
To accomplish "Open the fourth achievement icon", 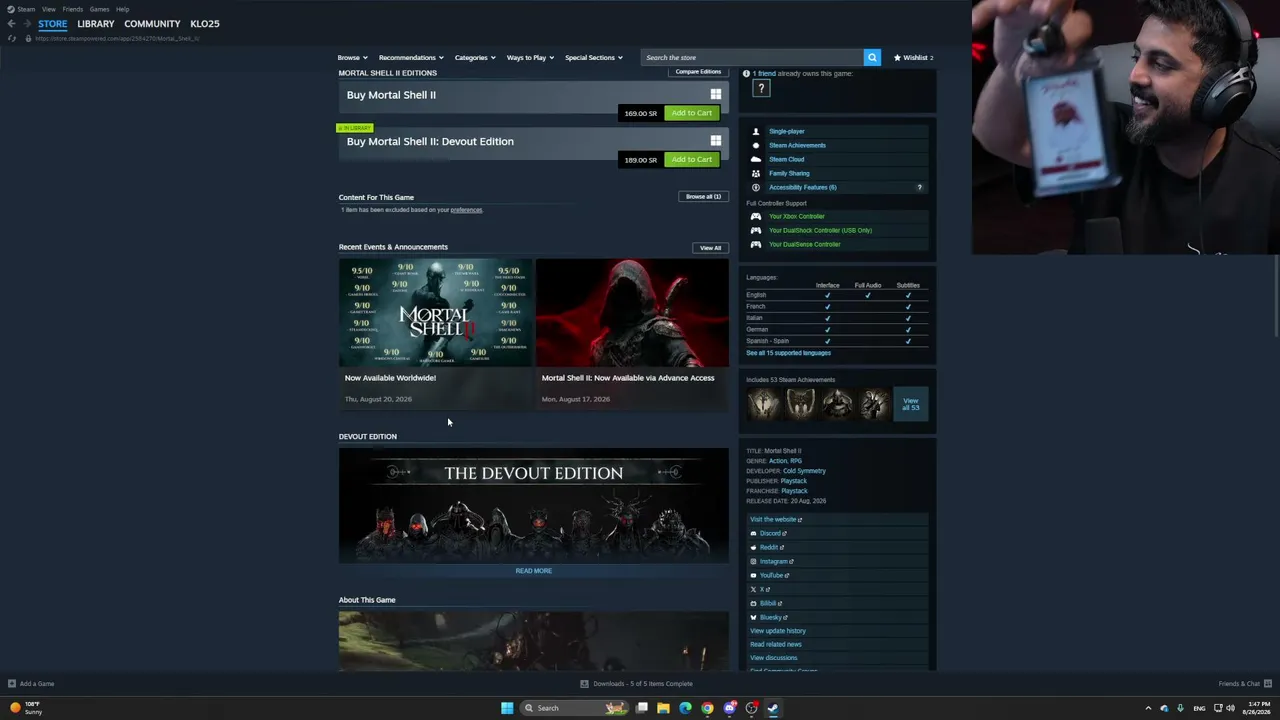I will click(875, 404).
